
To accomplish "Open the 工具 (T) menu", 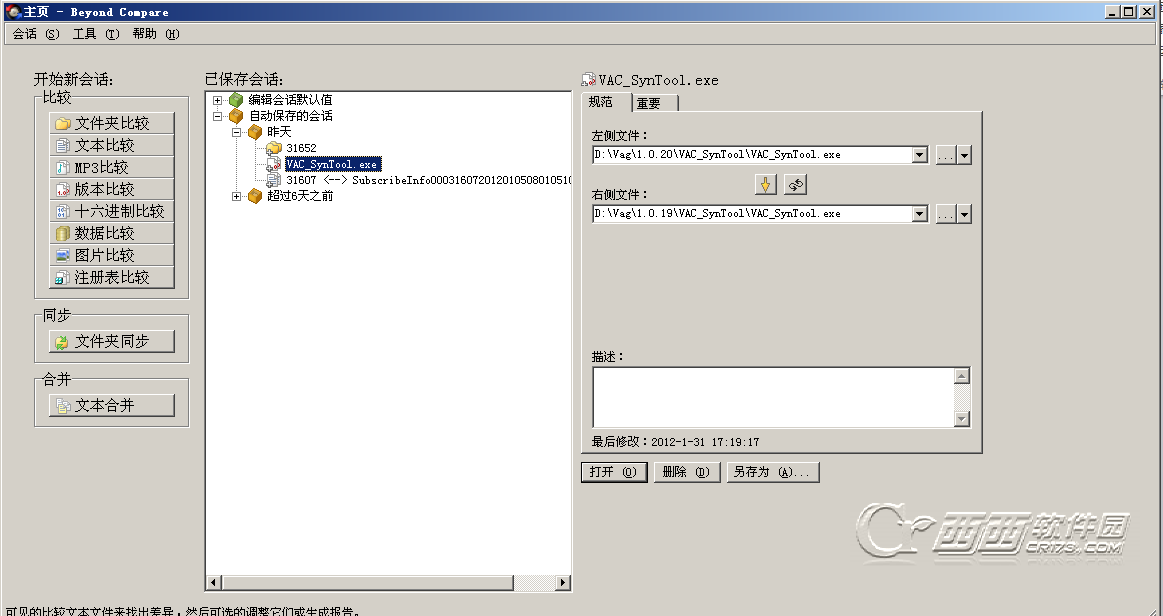I will tap(96, 34).
